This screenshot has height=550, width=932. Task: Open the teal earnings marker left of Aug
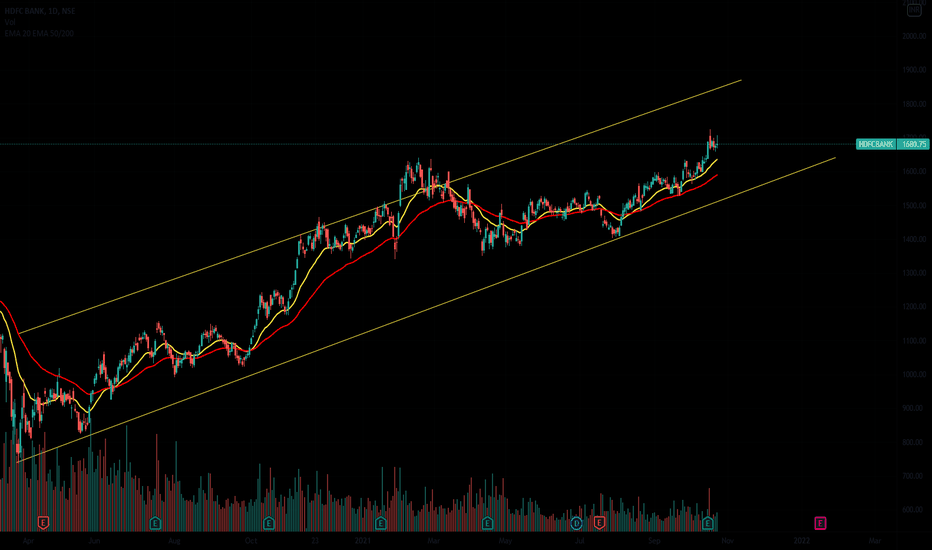click(x=155, y=523)
